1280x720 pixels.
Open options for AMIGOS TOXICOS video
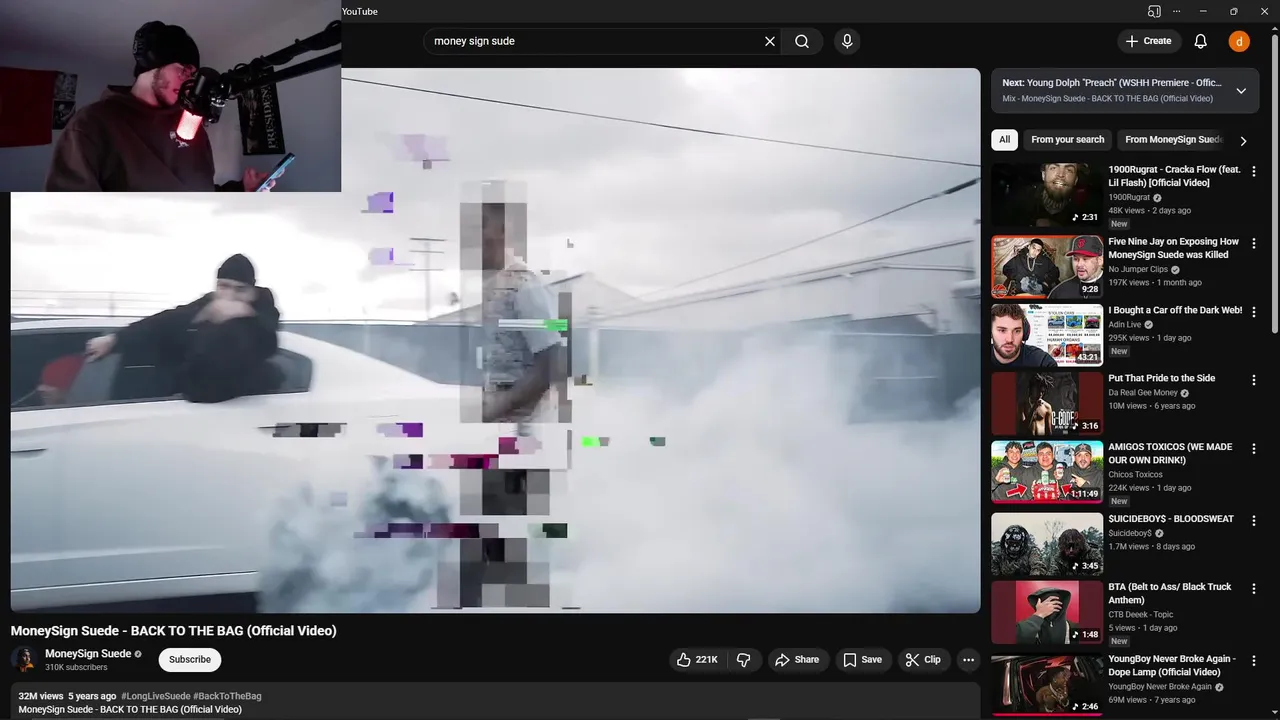coord(1254,450)
